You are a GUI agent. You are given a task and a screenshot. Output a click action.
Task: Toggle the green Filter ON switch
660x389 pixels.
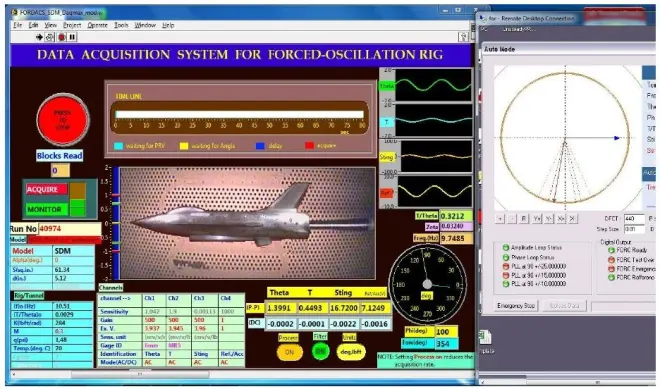pos(320,351)
